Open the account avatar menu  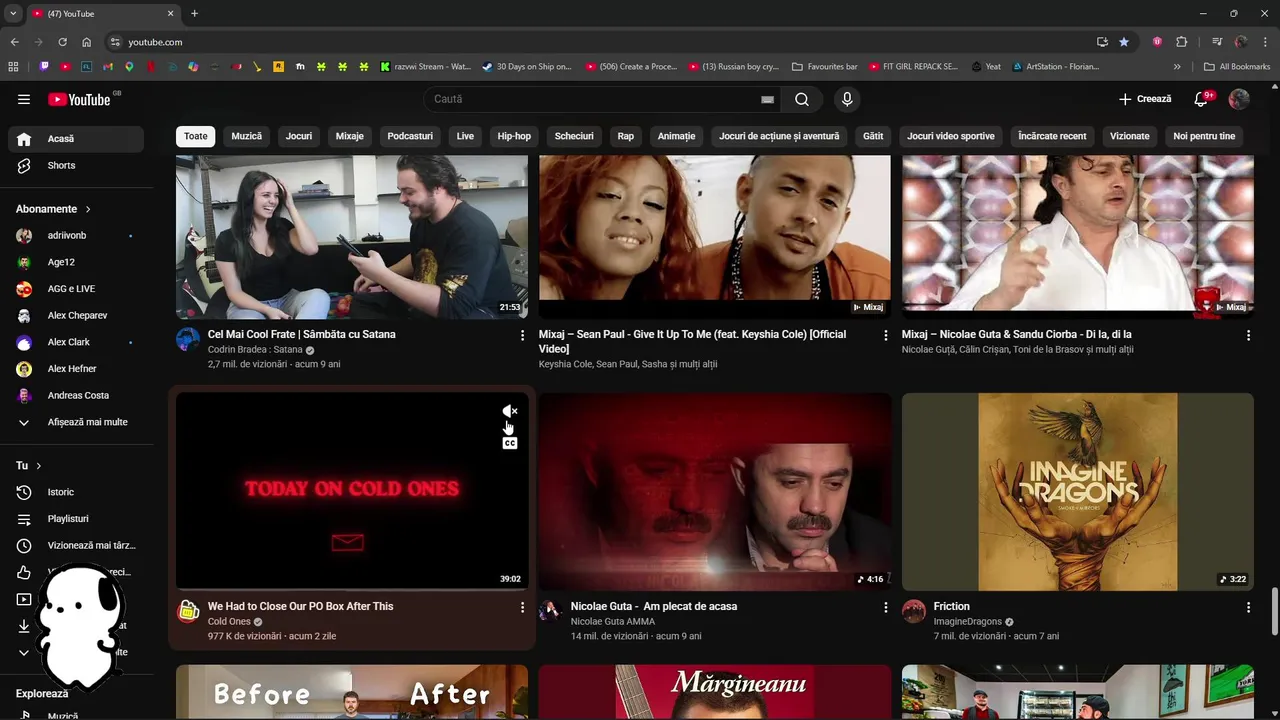click(1239, 99)
